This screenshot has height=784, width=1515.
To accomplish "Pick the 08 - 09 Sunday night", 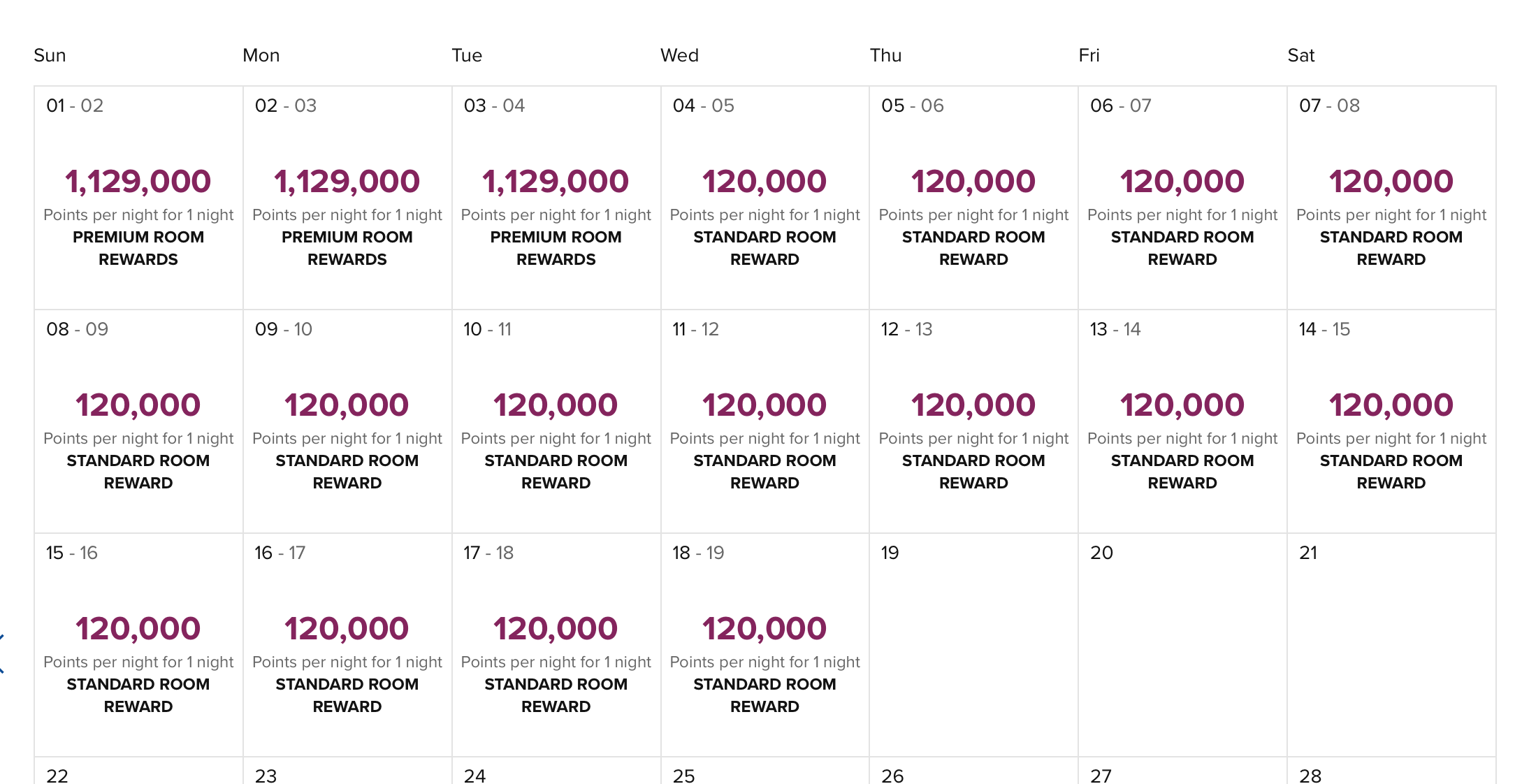I will click(x=138, y=421).
